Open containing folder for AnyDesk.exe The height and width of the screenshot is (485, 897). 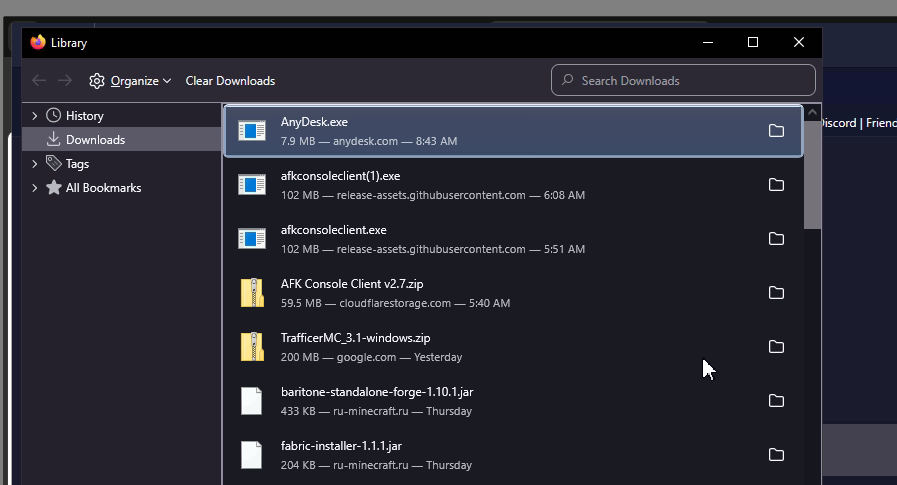point(776,131)
